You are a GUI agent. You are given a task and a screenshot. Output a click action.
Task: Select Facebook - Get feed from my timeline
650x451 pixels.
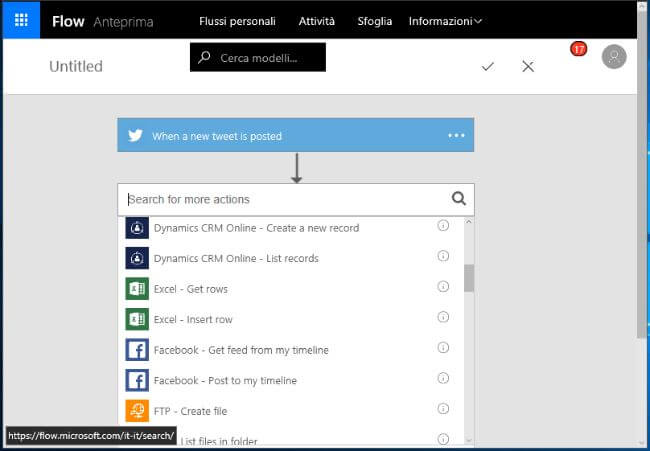(241, 350)
